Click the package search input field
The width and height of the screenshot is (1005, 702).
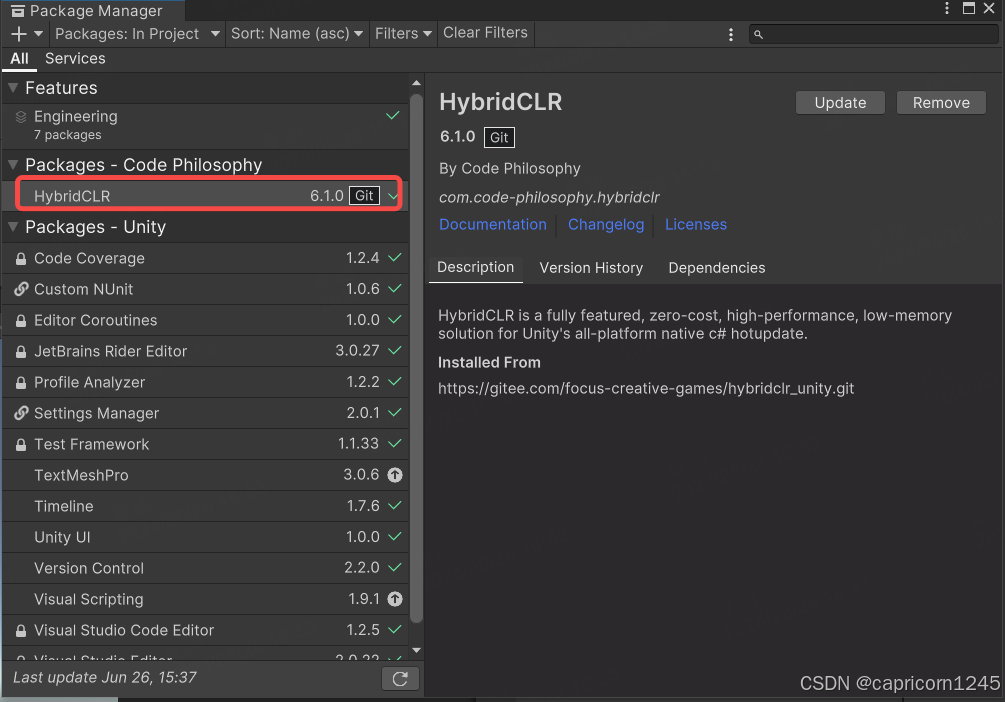pyautogui.click(x=875, y=34)
